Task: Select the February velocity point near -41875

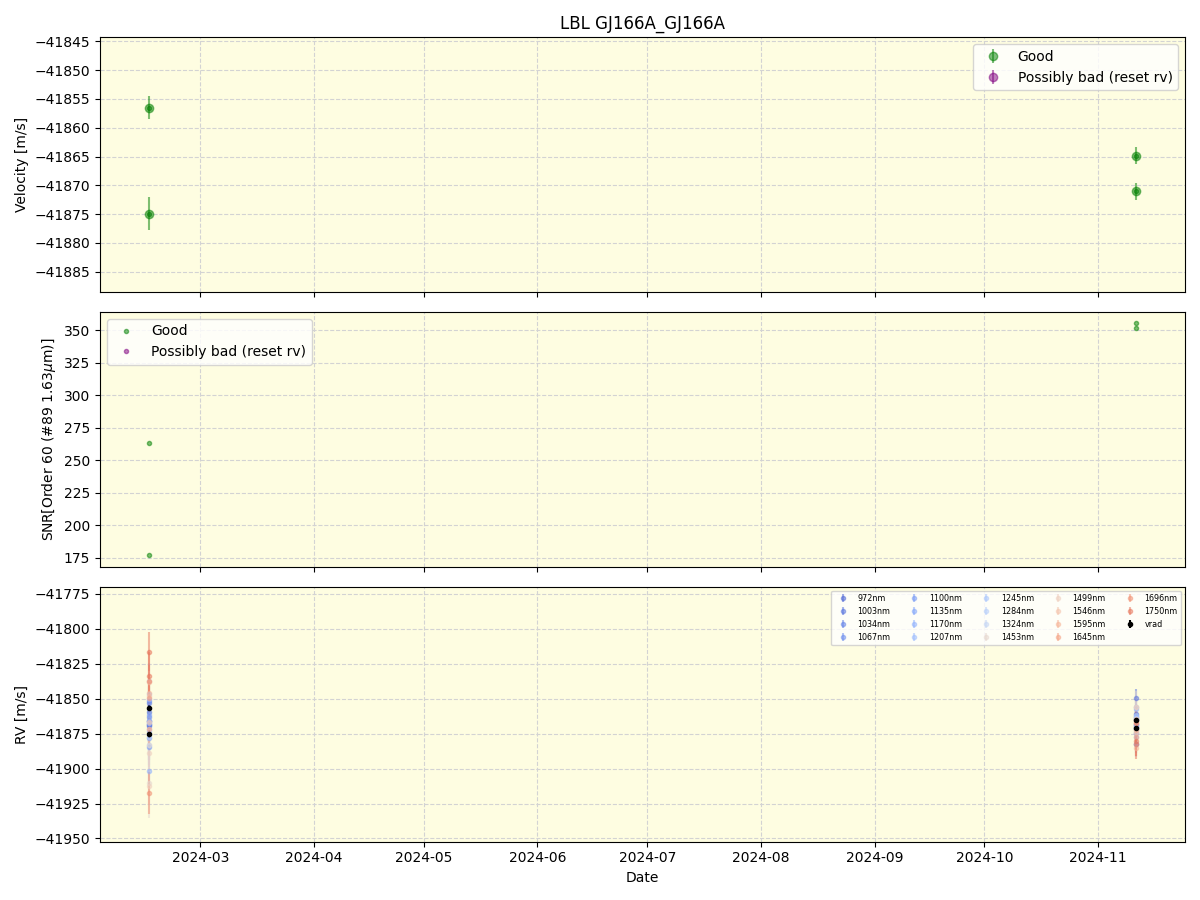Action: pos(149,214)
